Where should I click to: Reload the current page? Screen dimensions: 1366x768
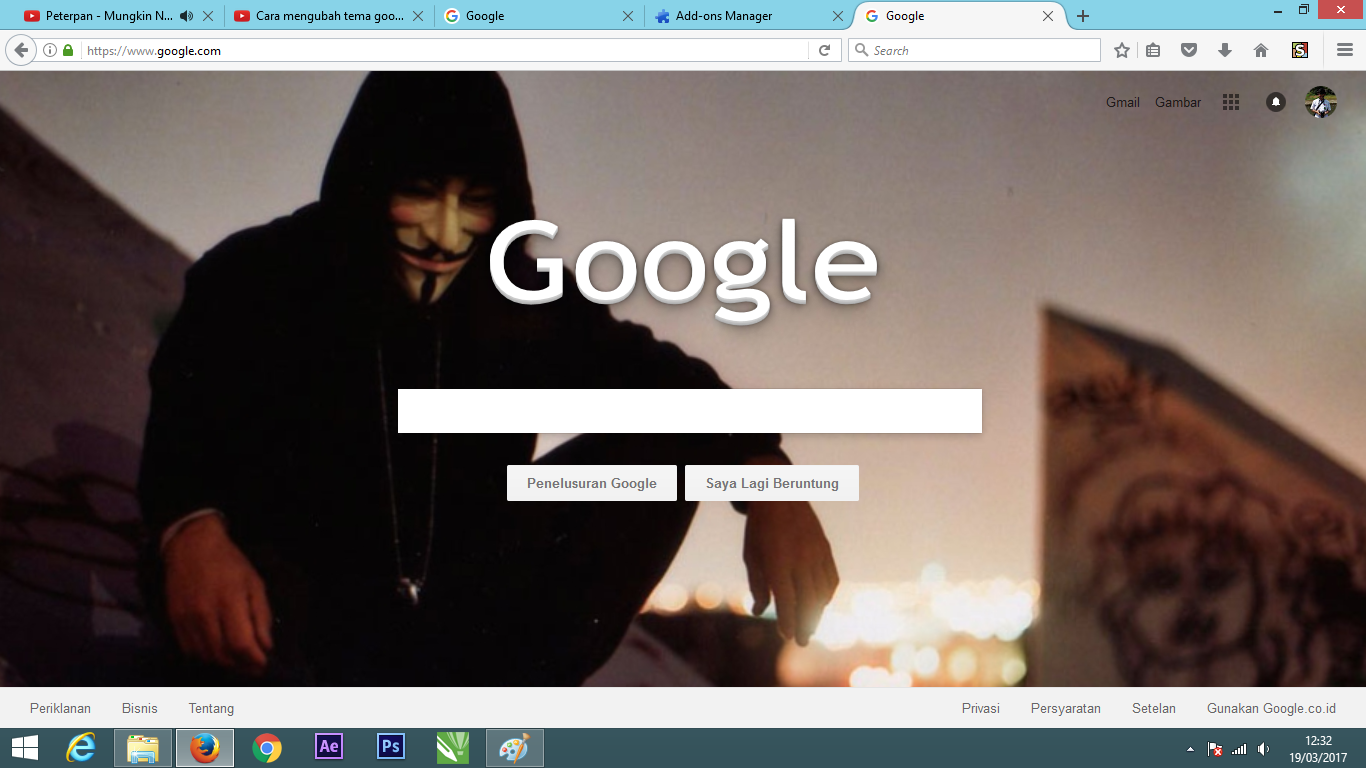coord(824,50)
